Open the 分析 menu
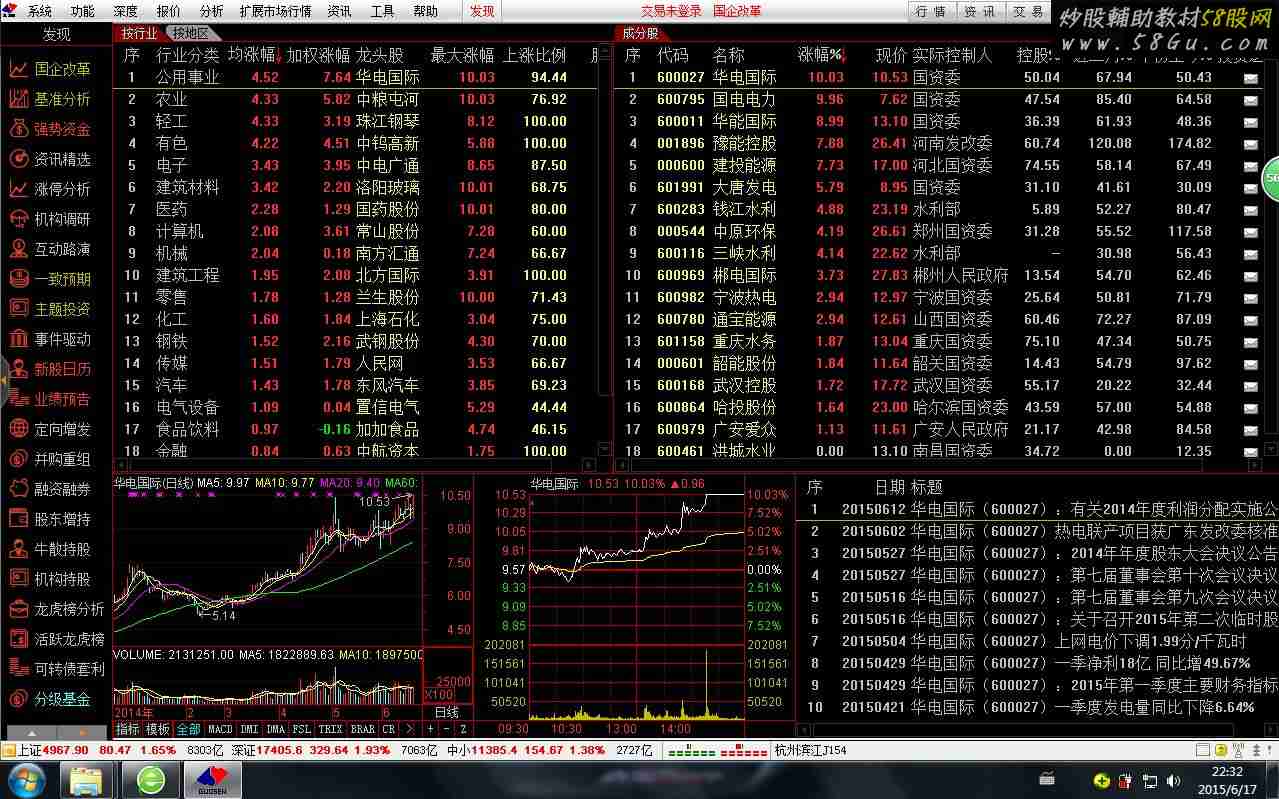This screenshot has height=799, width=1279. [x=211, y=11]
